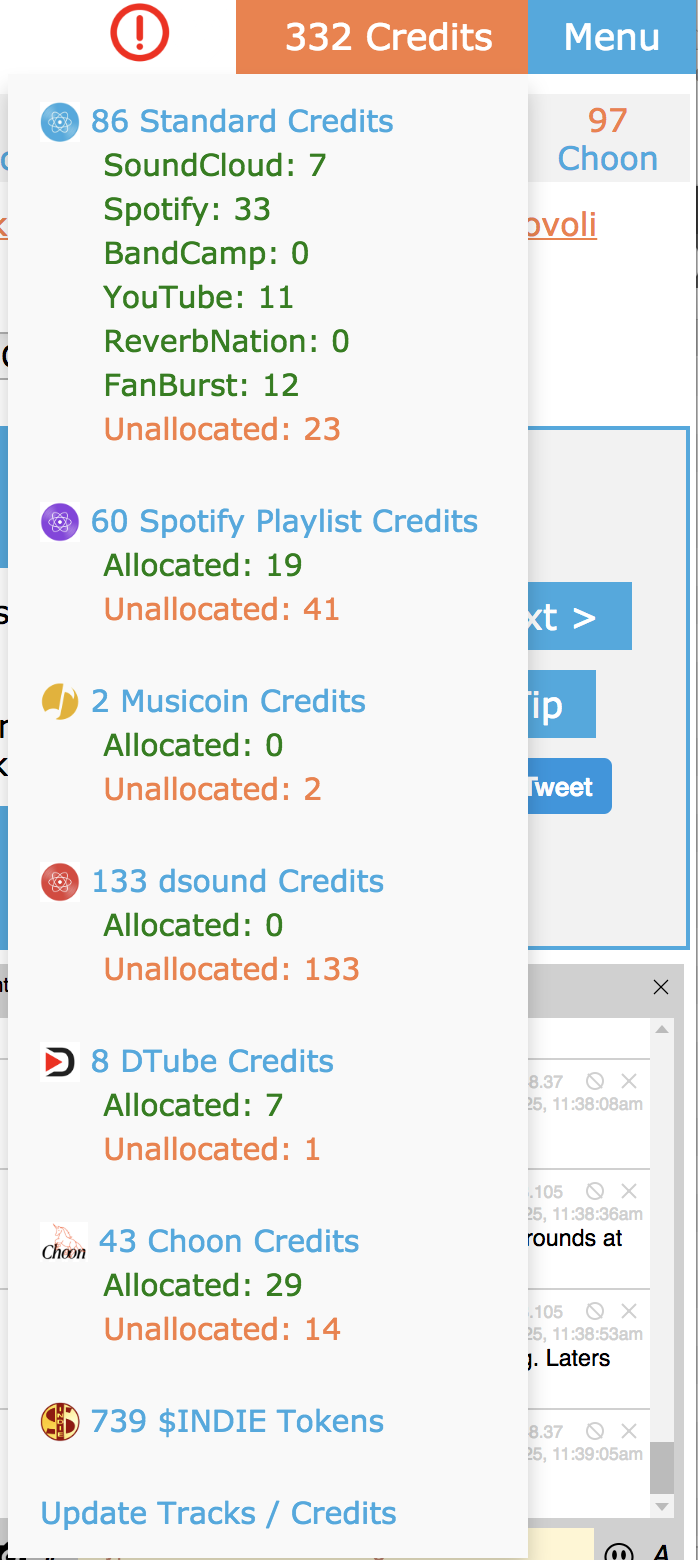
Task: Select the 97 Choon tab
Action: coord(608,138)
